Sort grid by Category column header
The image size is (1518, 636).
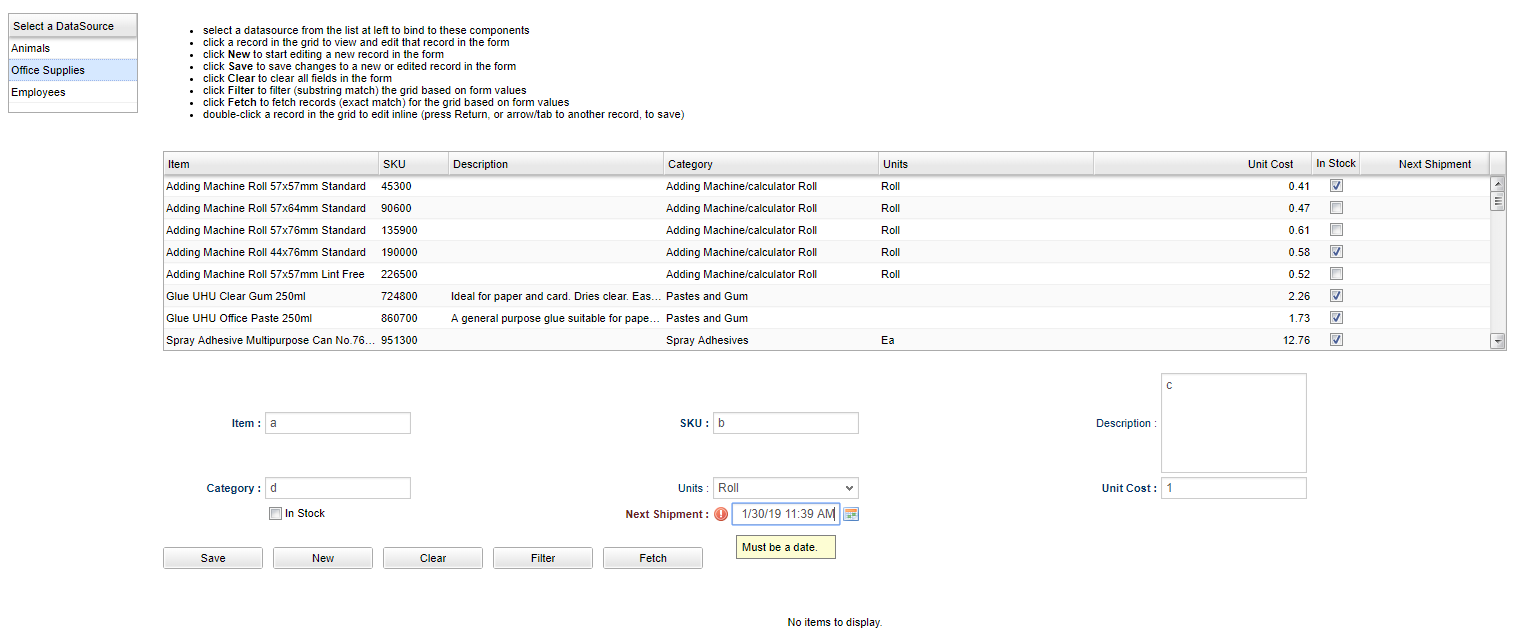tap(771, 164)
